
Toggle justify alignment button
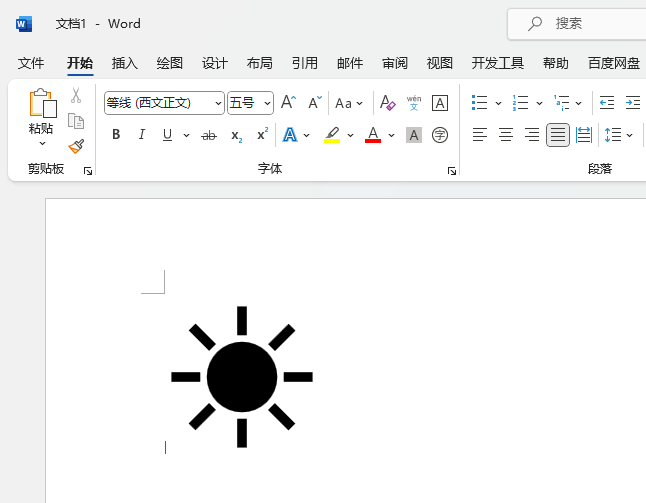(x=558, y=135)
